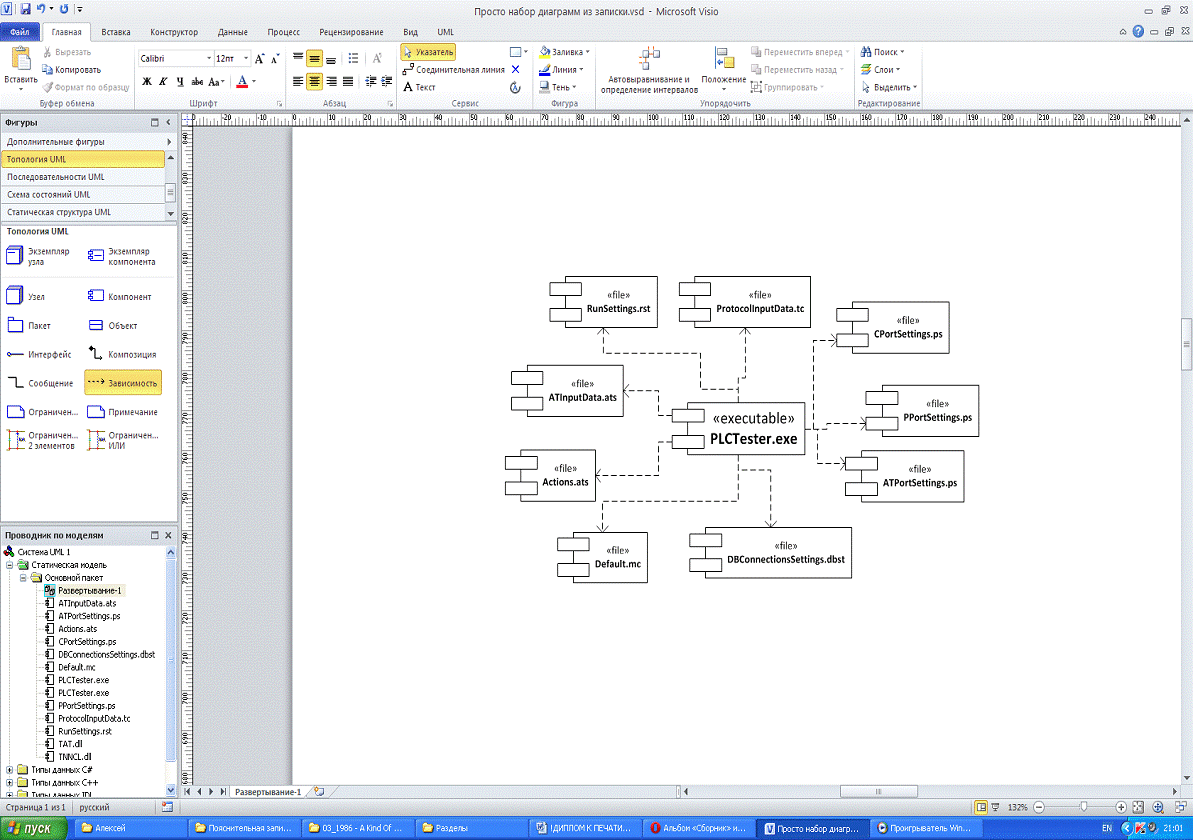Collapse the Основной пакет tree node
This screenshot has height=840, width=1193.
click(x=23, y=577)
